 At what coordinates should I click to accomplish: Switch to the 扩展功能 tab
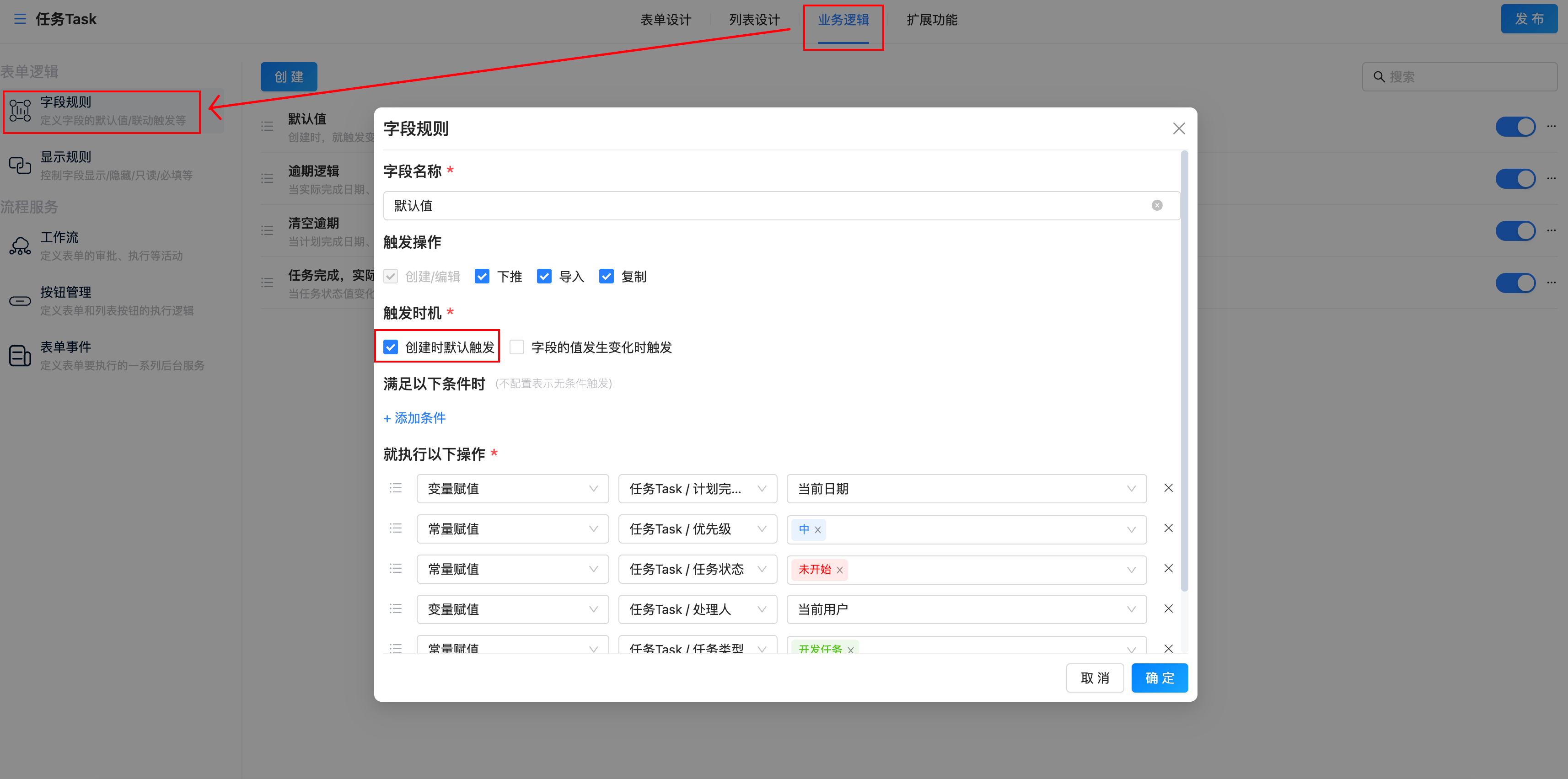coord(932,20)
